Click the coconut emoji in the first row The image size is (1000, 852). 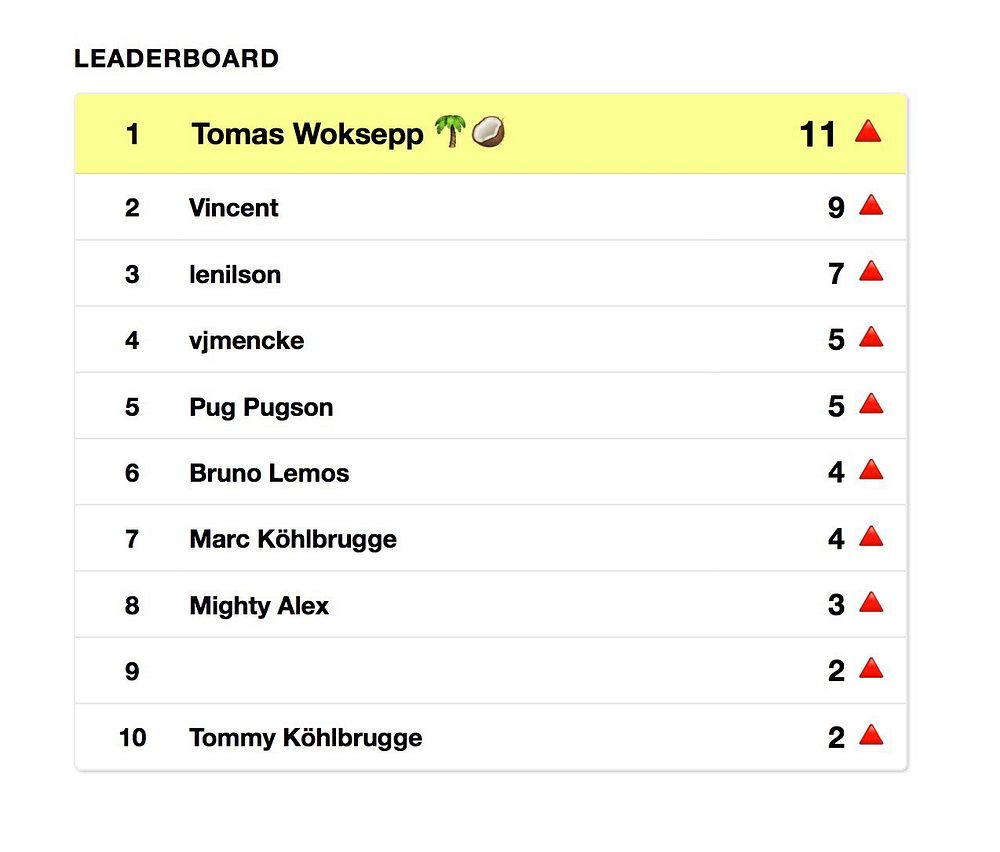[489, 132]
